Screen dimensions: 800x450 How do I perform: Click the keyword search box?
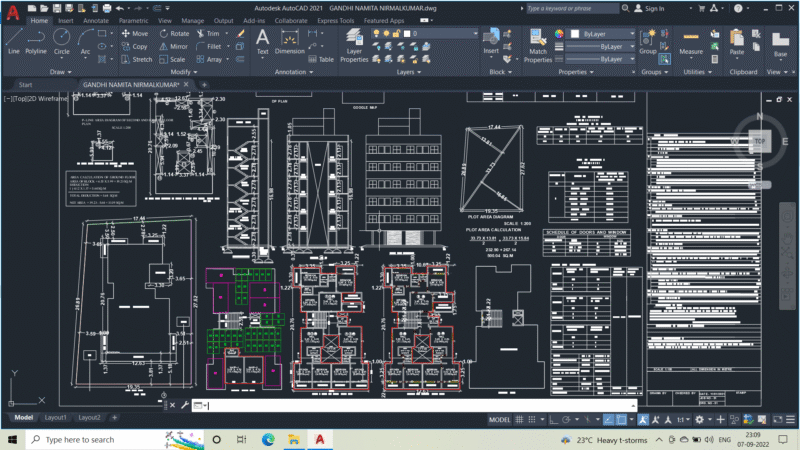click(x=572, y=9)
